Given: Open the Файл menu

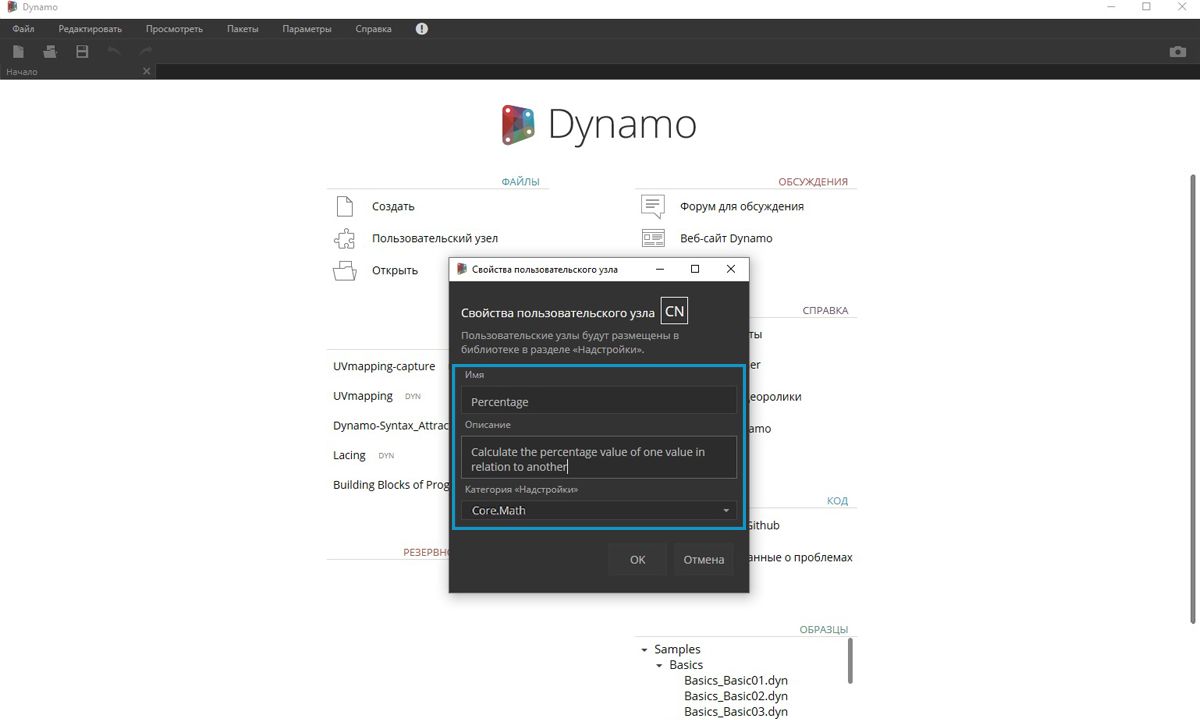Looking at the screenshot, I should point(23,29).
